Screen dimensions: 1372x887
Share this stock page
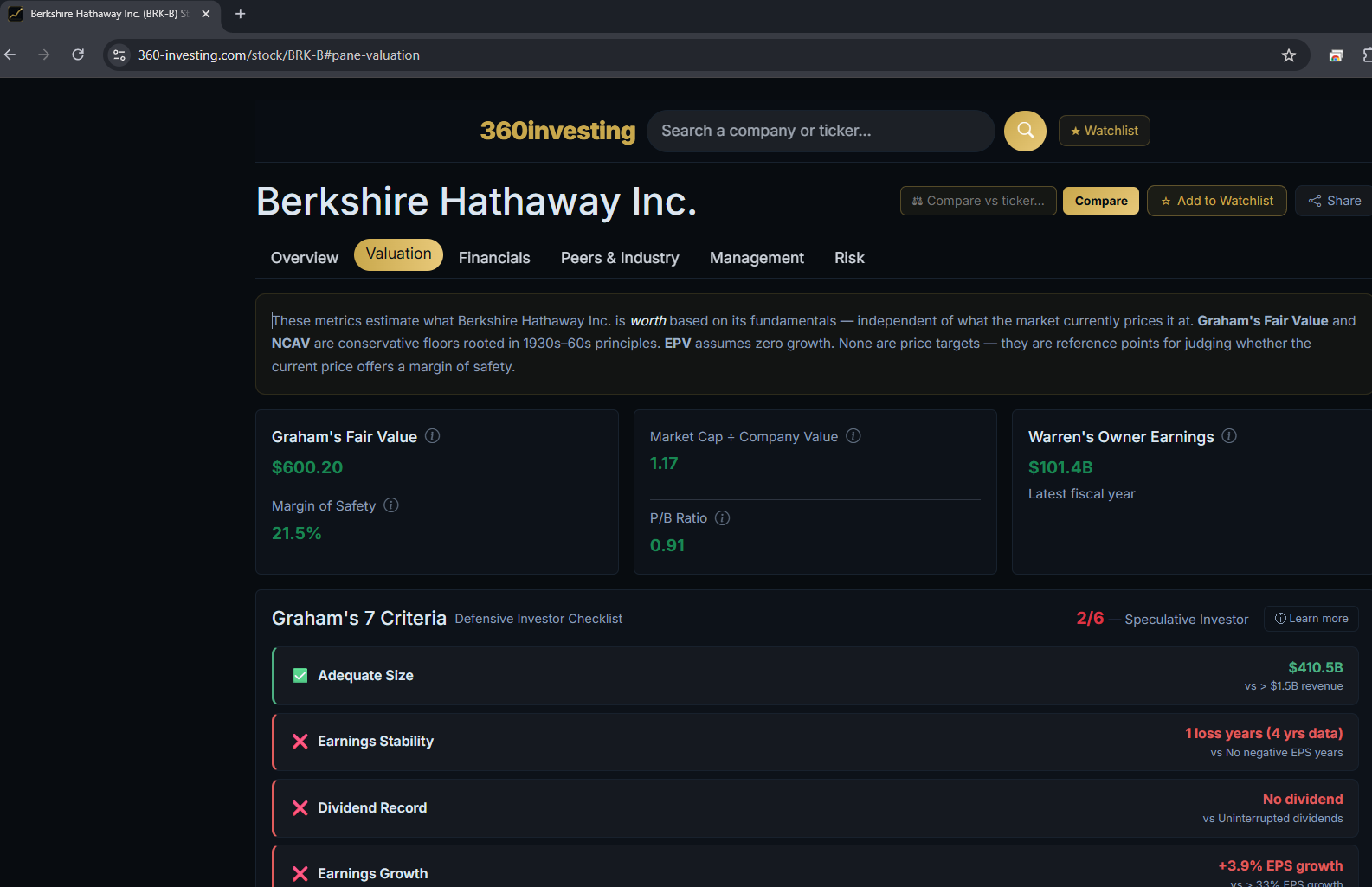point(1334,201)
